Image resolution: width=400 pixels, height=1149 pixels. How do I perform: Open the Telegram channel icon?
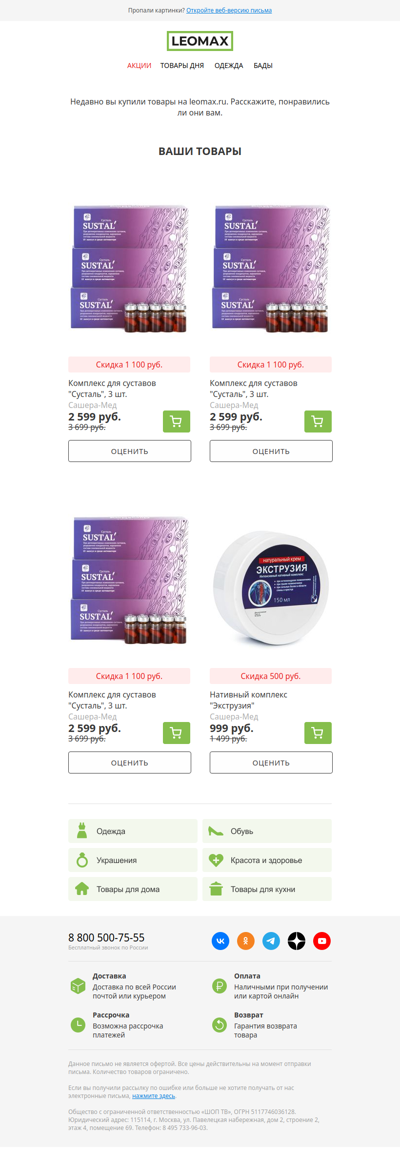[x=272, y=941]
